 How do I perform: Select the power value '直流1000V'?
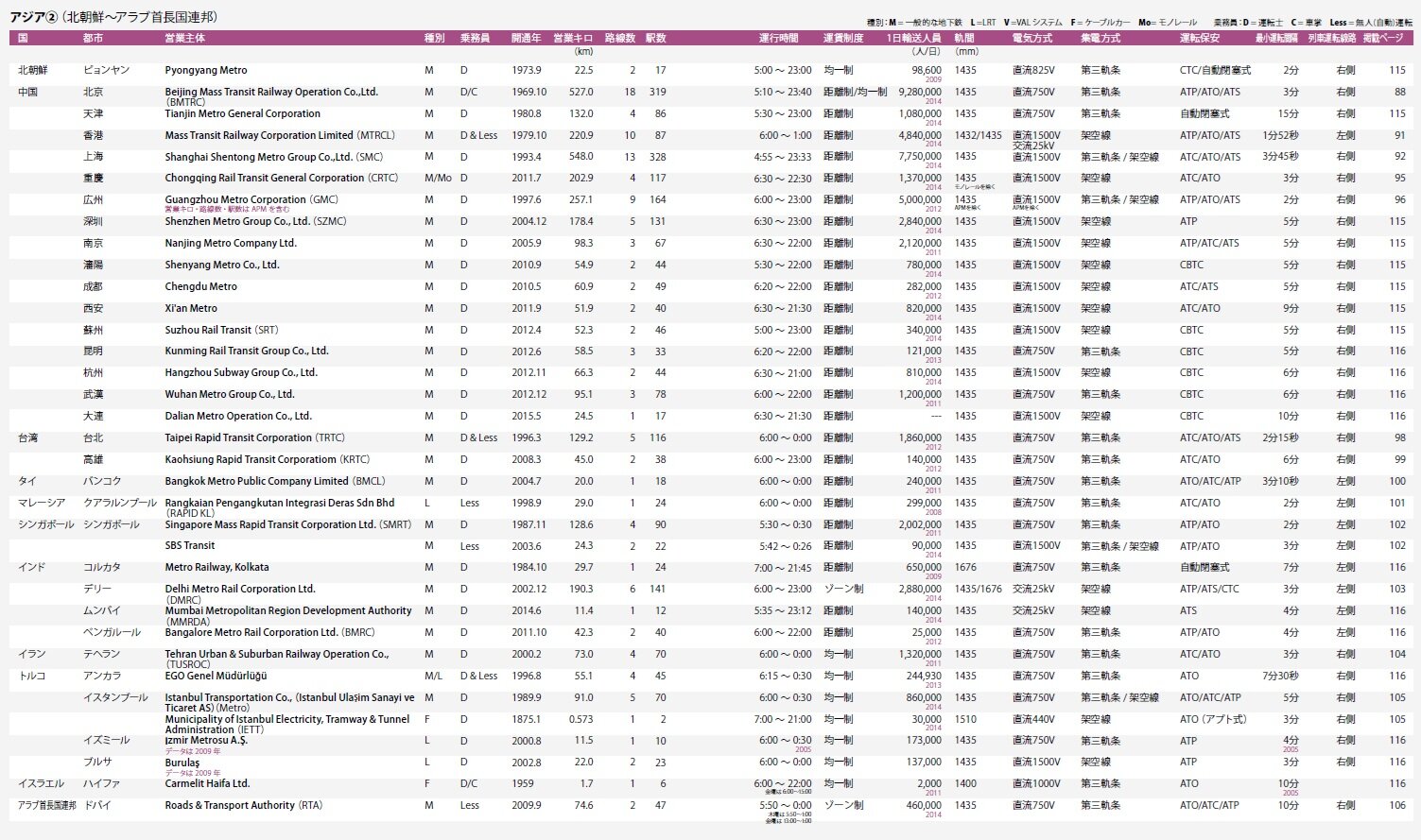[x=1036, y=784]
